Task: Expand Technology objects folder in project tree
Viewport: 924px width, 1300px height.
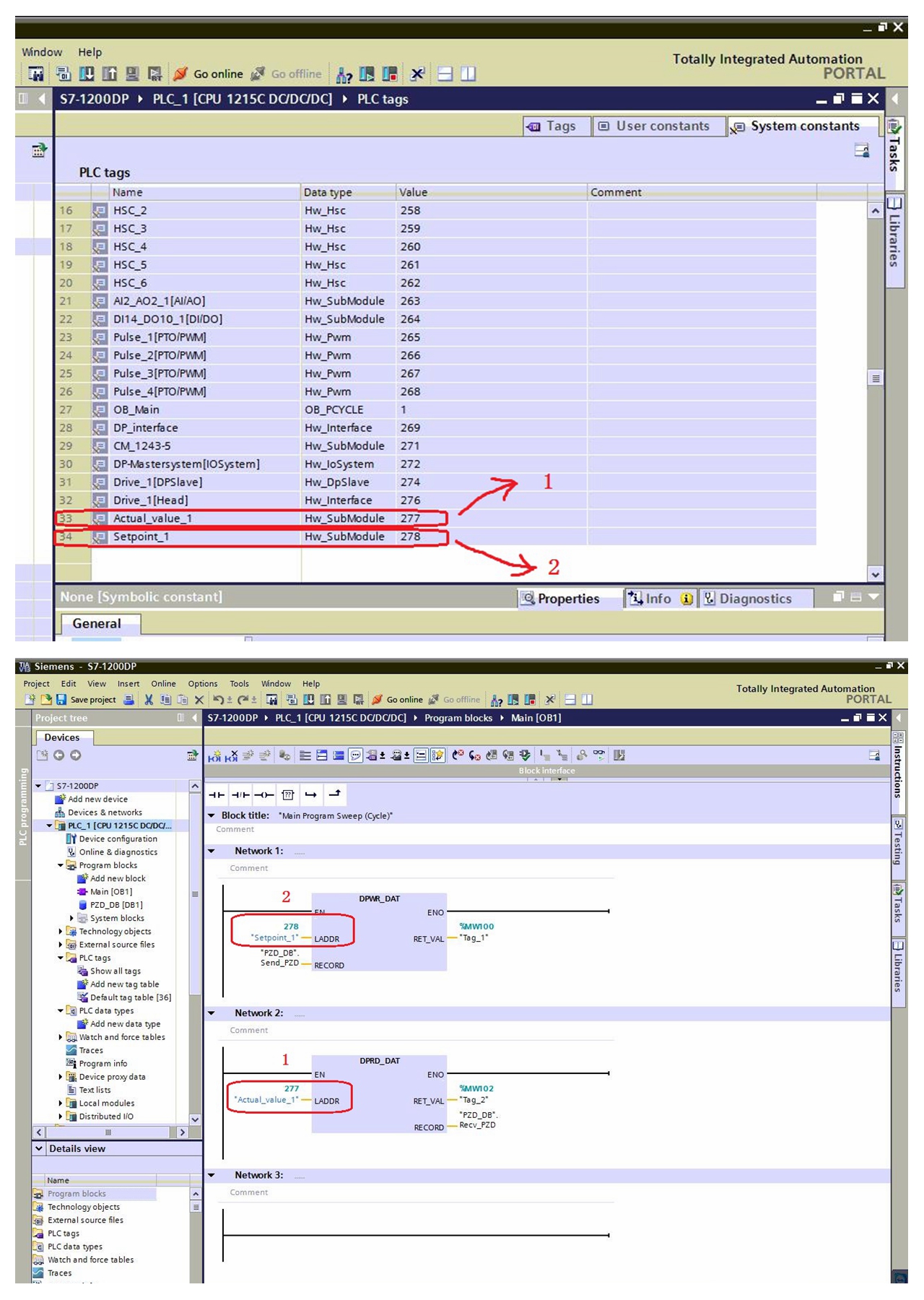Action: (61, 932)
